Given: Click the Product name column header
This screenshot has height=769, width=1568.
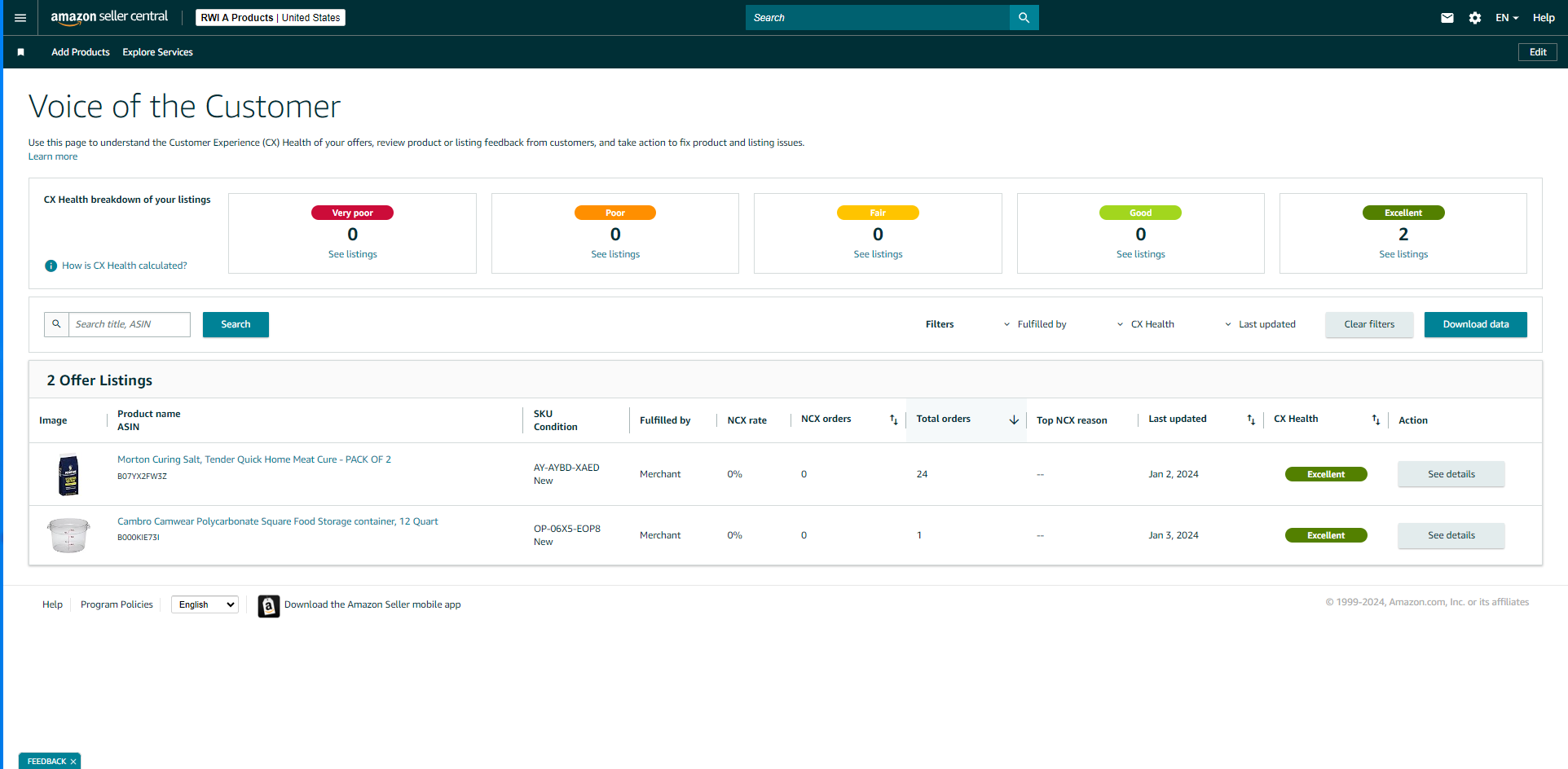Looking at the screenshot, I should [x=149, y=414].
